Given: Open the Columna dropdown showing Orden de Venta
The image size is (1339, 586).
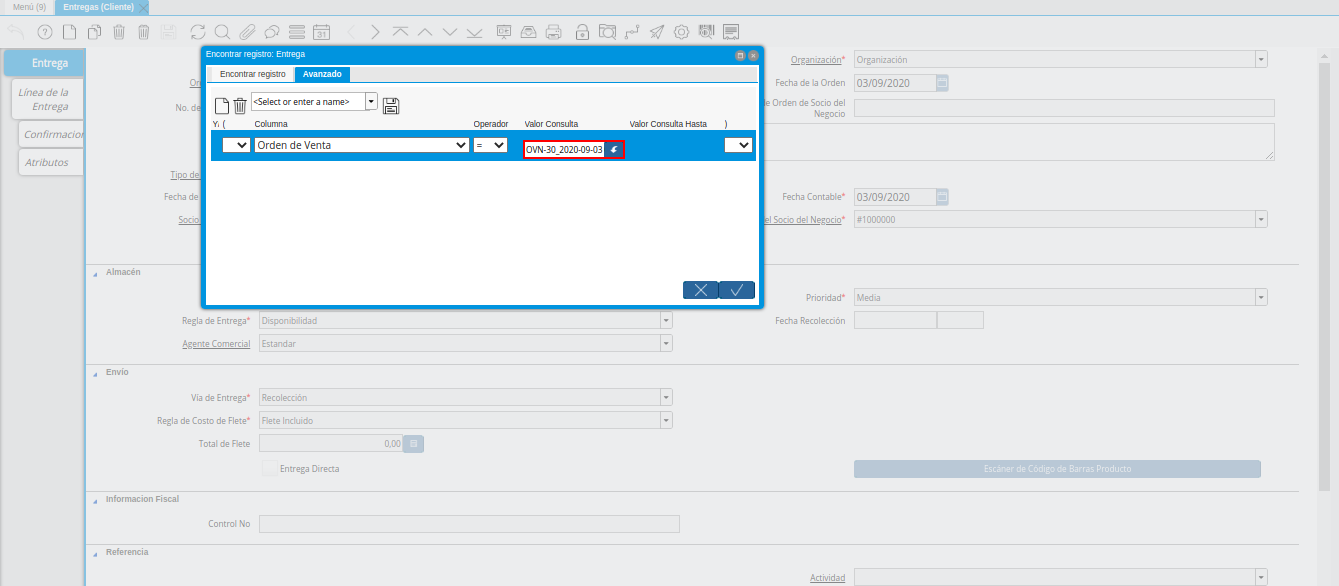Looking at the screenshot, I should 361,145.
